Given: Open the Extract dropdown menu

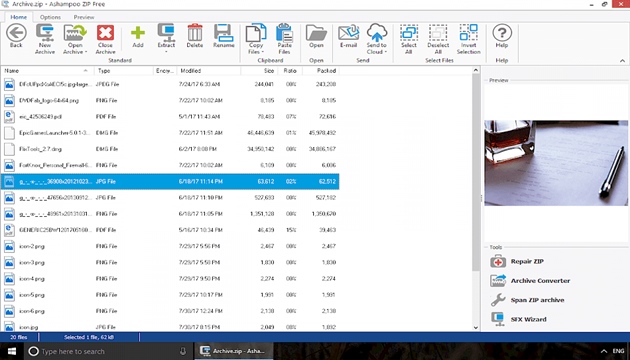Looking at the screenshot, I should click(x=166, y=52).
